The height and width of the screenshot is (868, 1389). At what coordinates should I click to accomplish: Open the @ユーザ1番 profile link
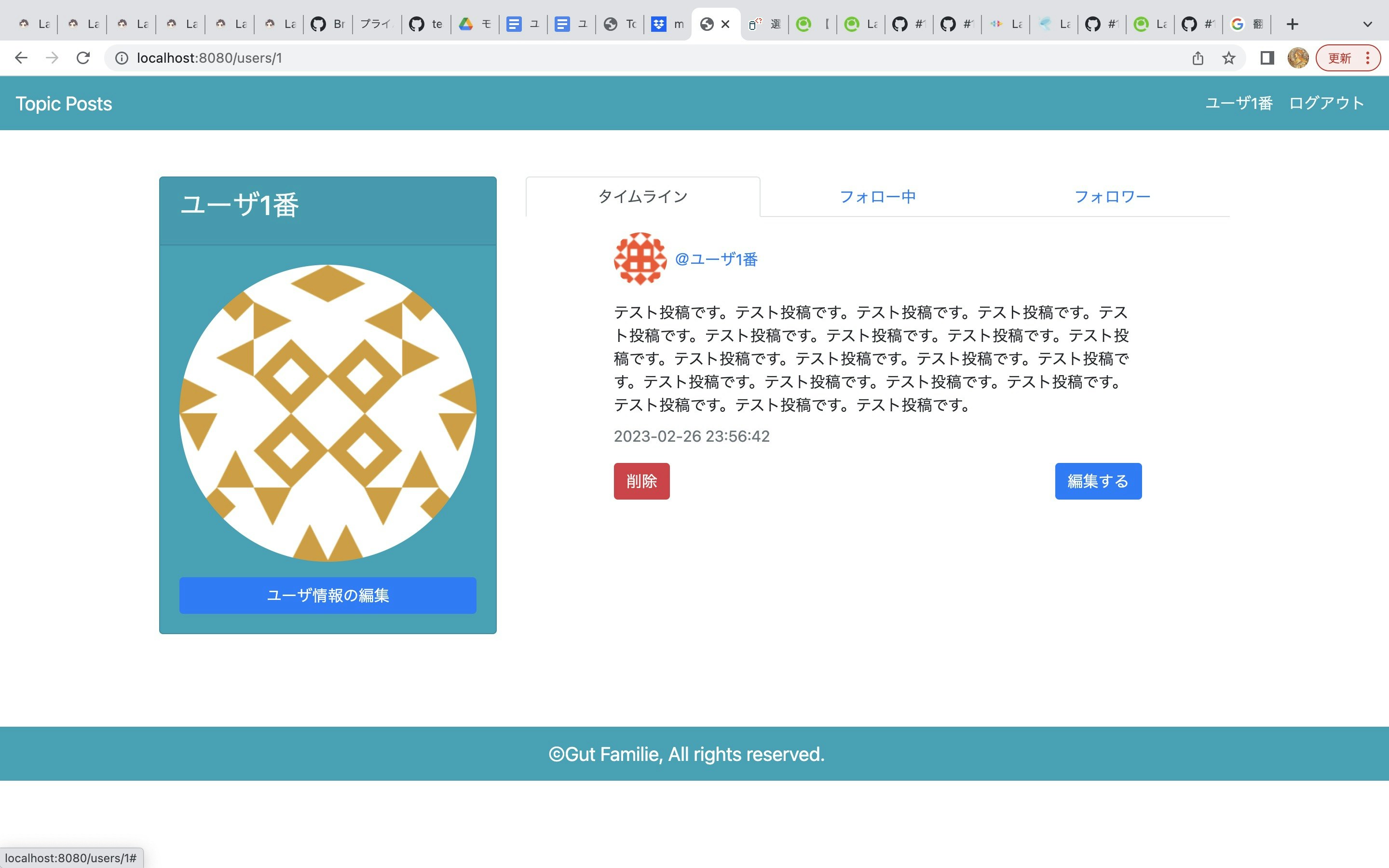point(716,259)
